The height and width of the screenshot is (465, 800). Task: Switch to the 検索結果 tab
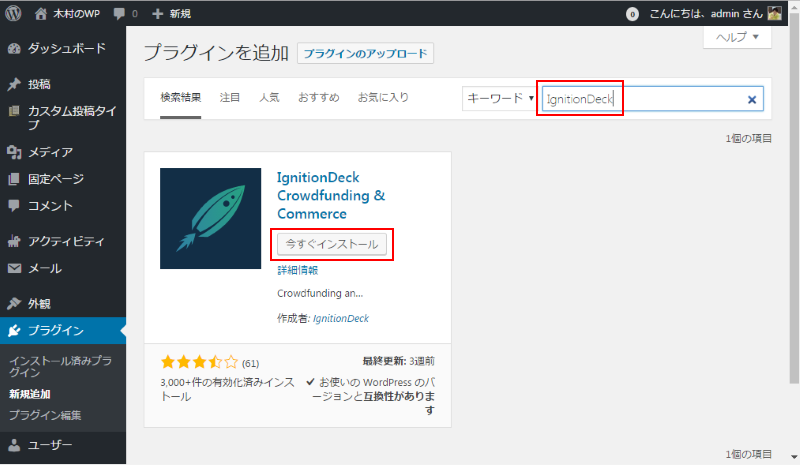[181, 97]
